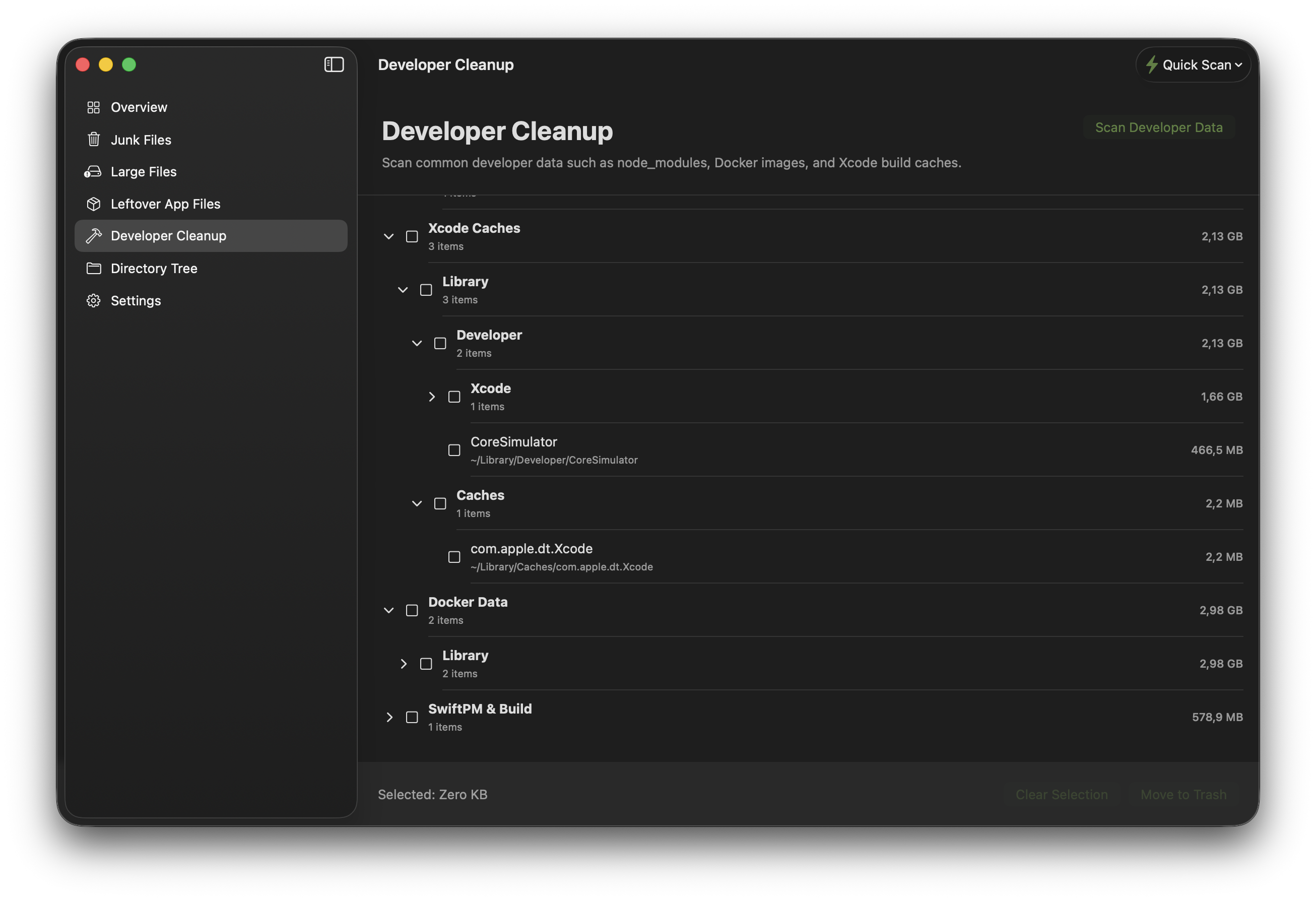Click the Junk Files trash icon

coord(93,139)
